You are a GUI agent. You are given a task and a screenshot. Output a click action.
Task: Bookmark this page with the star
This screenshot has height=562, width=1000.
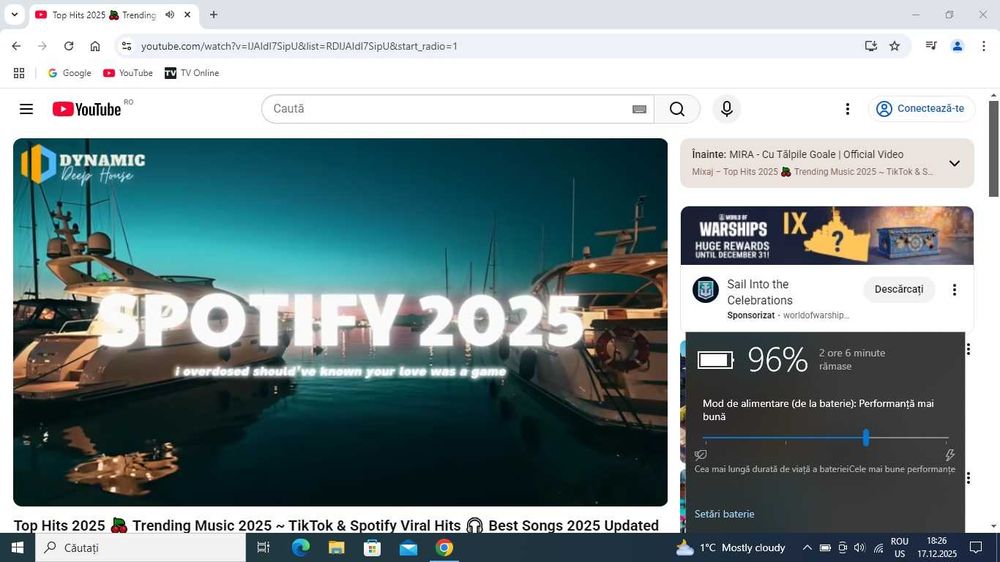tap(895, 46)
